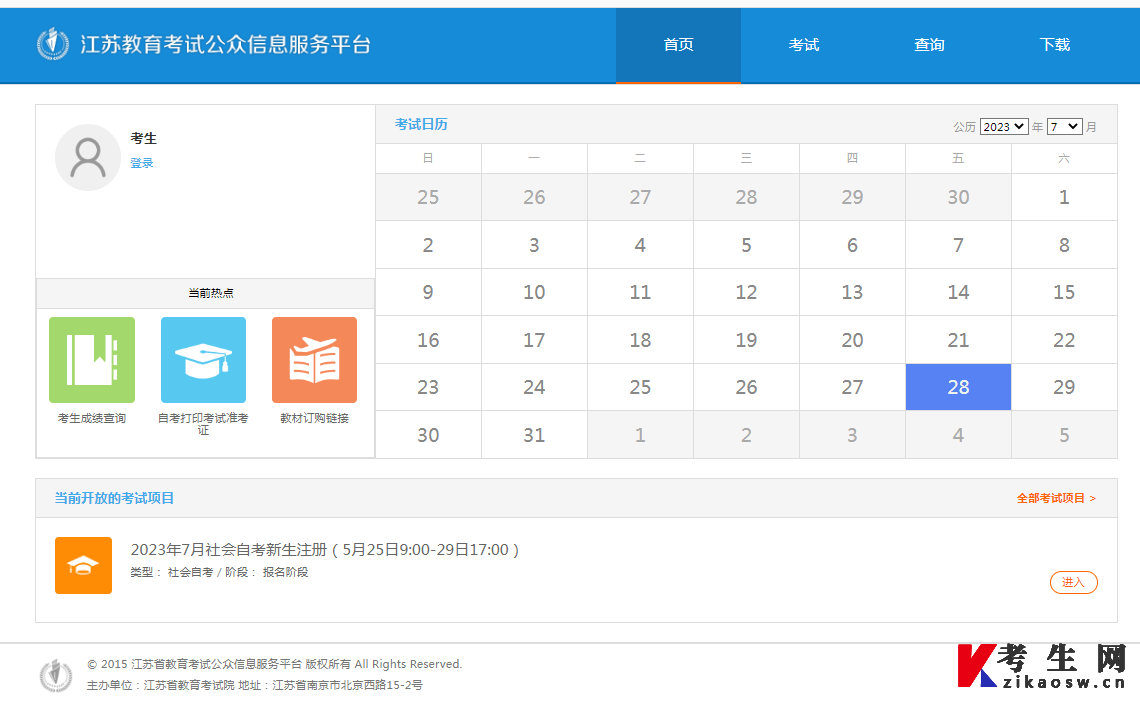This screenshot has width=1140, height=701.
Task: Open 全部考试项目 link
Action: coord(1056,498)
